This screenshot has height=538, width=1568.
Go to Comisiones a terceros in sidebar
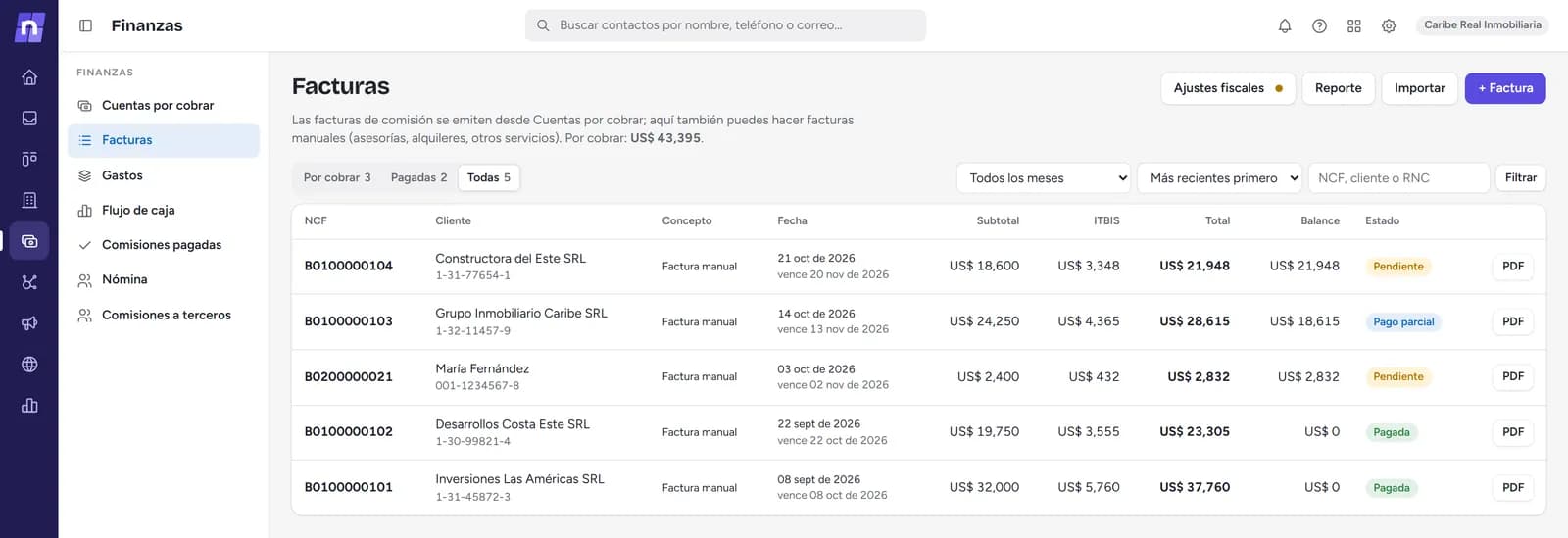164,316
